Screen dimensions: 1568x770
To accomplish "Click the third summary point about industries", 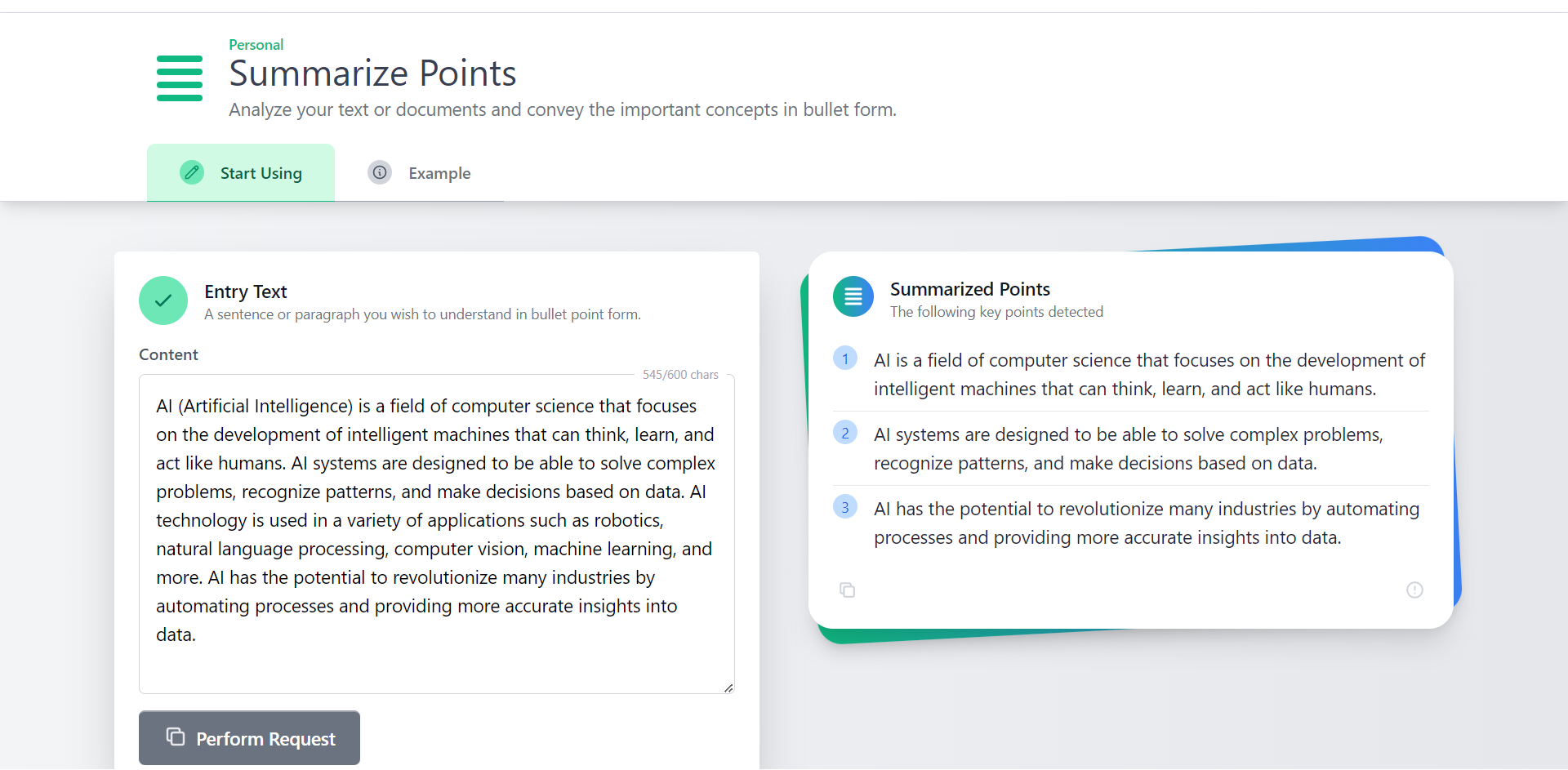I will (1147, 523).
